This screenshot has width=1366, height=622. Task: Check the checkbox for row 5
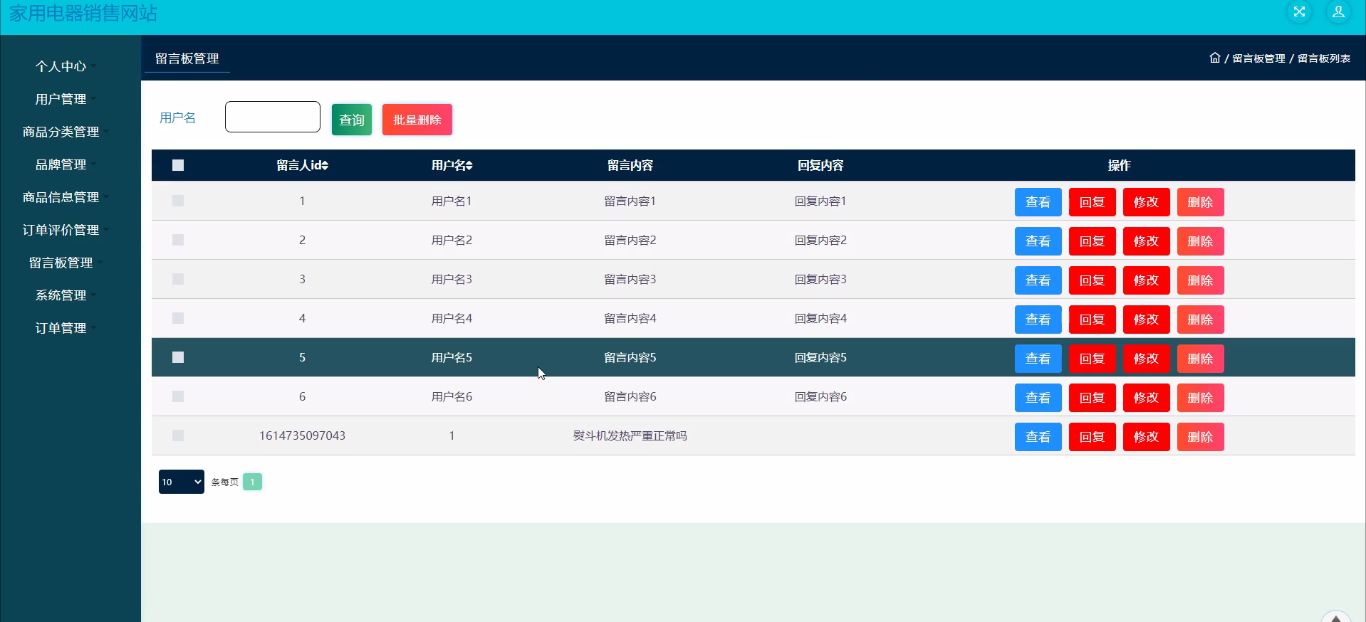(178, 357)
